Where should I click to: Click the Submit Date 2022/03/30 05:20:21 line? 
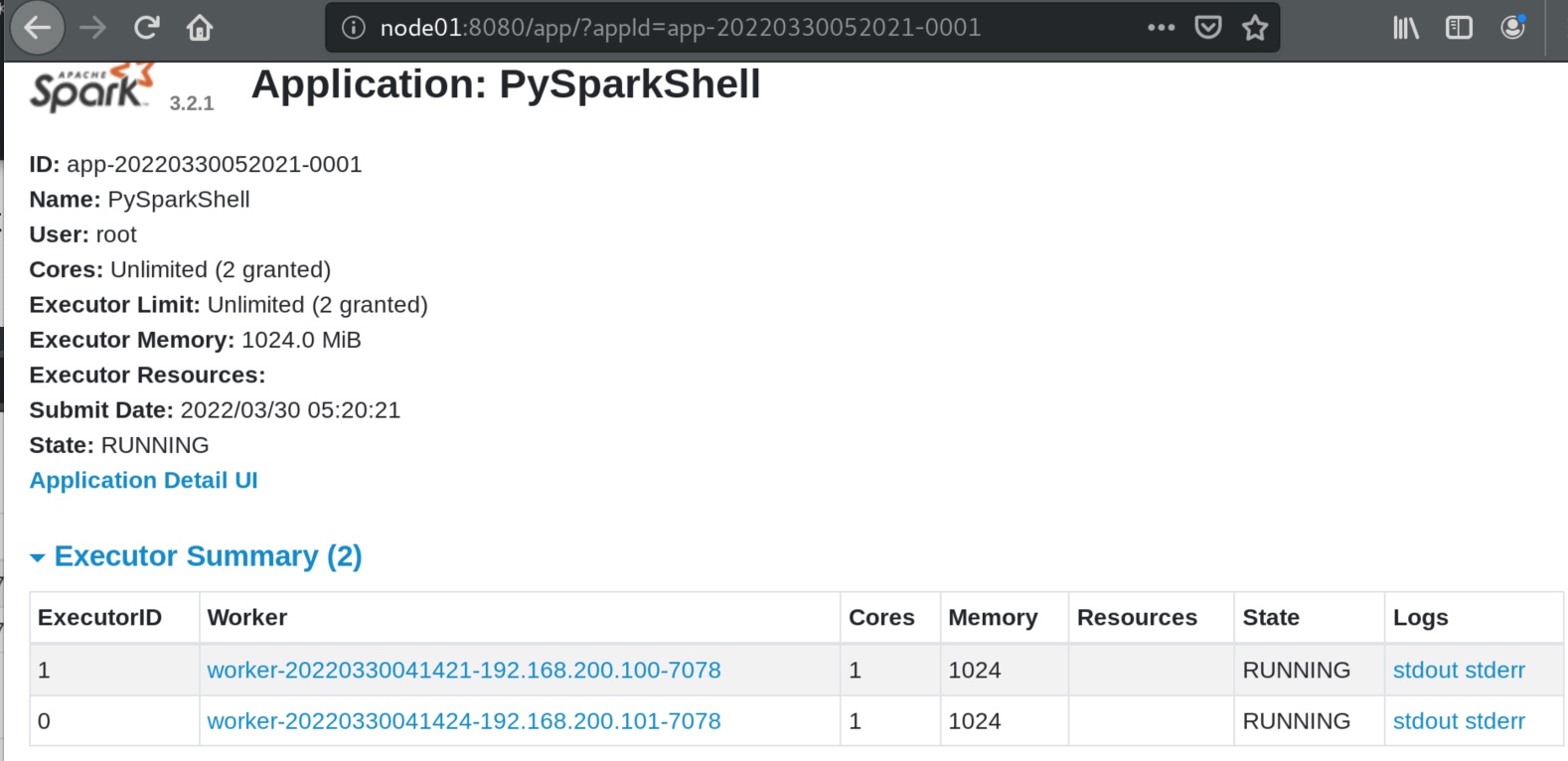pyautogui.click(x=215, y=410)
